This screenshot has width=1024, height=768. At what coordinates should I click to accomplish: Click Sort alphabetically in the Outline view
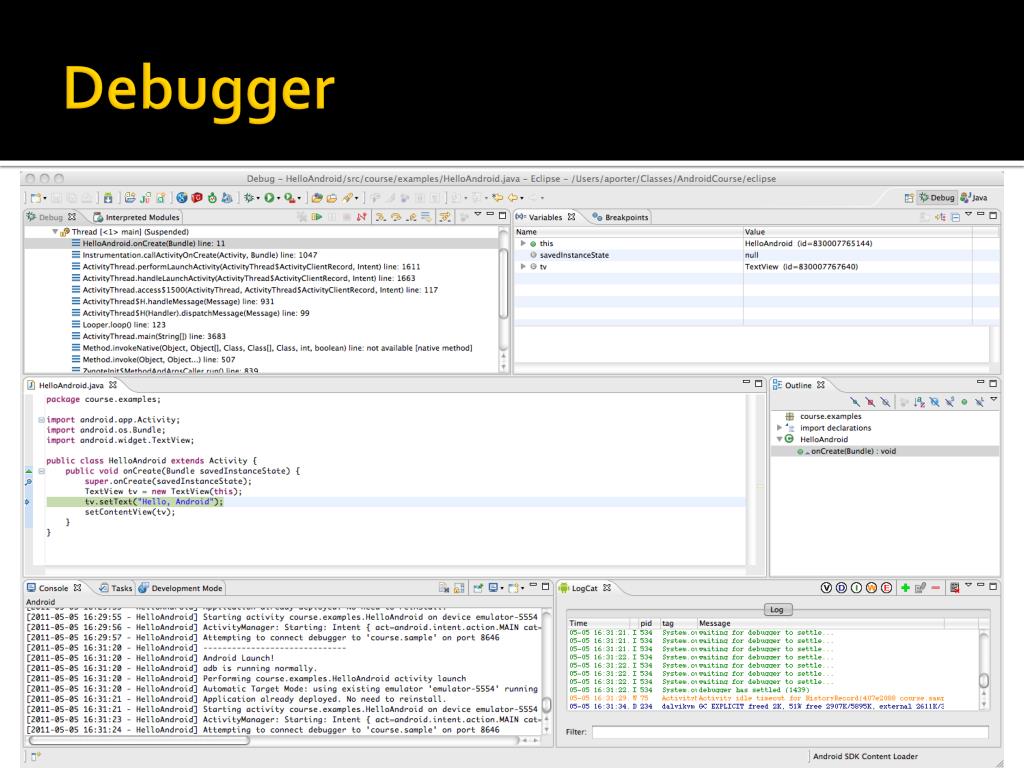pyautogui.click(x=919, y=402)
